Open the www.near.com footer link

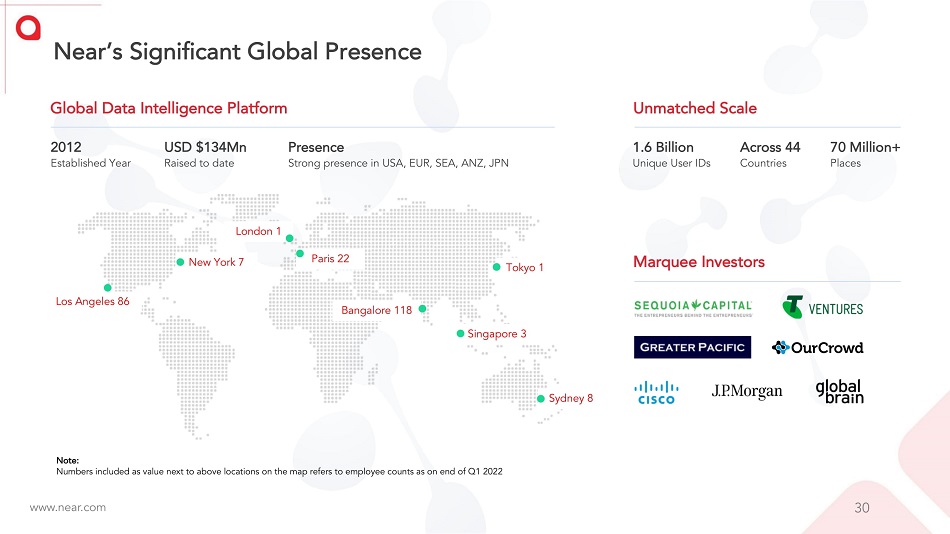coord(67,508)
